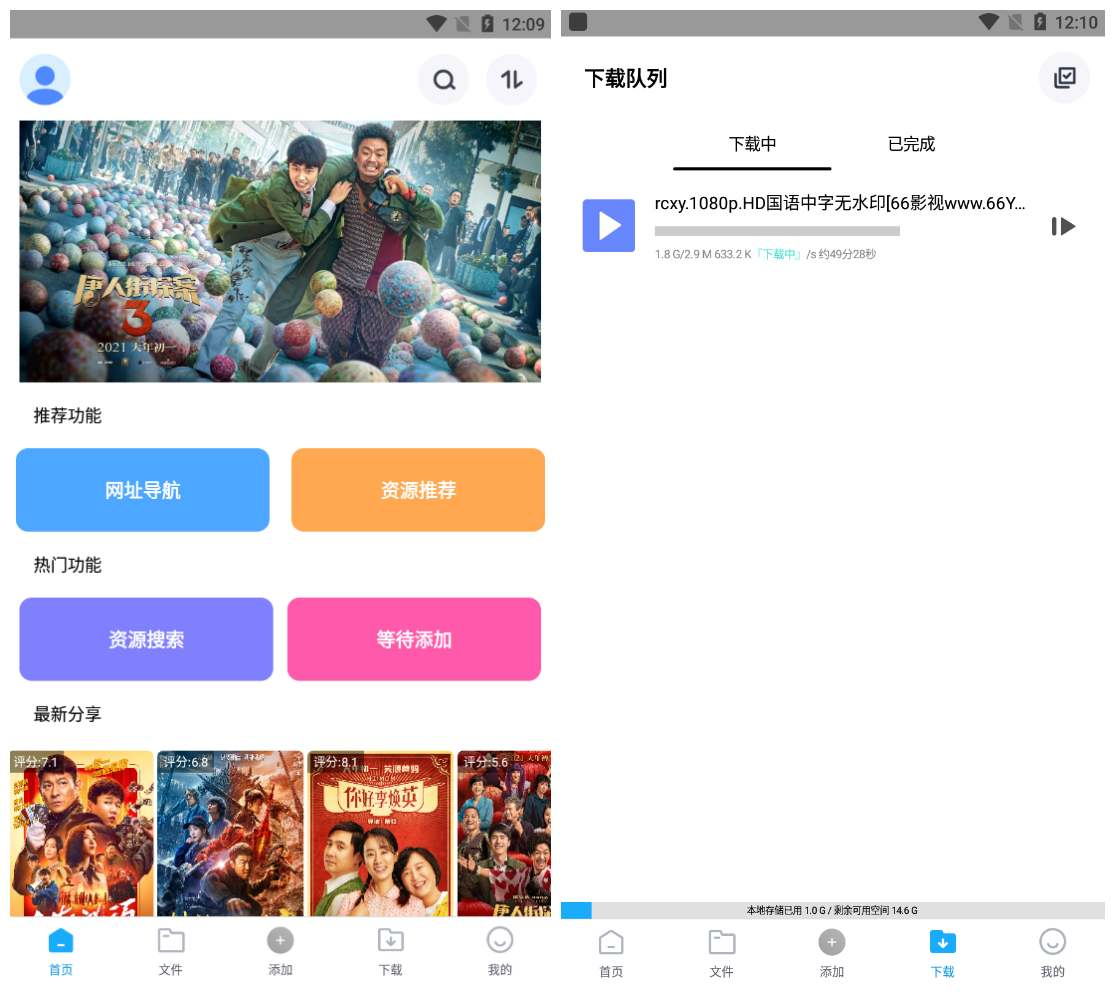This screenshot has width=1115, height=997.
Task: Tap the 资源推荐 orange button
Action: [x=417, y=489]
